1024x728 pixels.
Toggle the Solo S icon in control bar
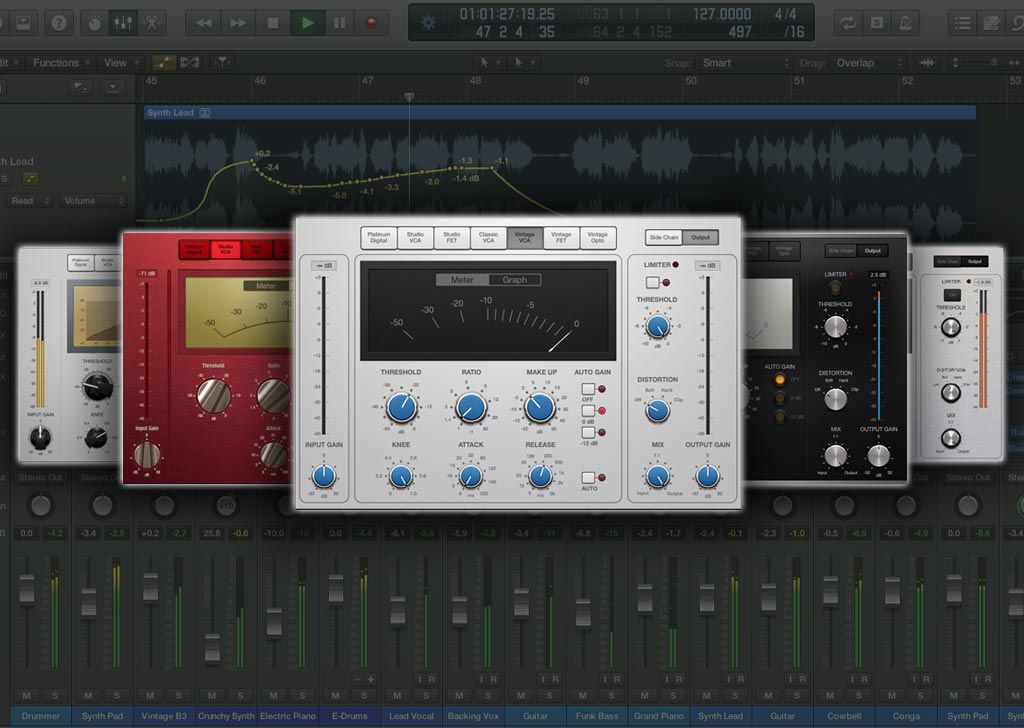coord(877,24)
